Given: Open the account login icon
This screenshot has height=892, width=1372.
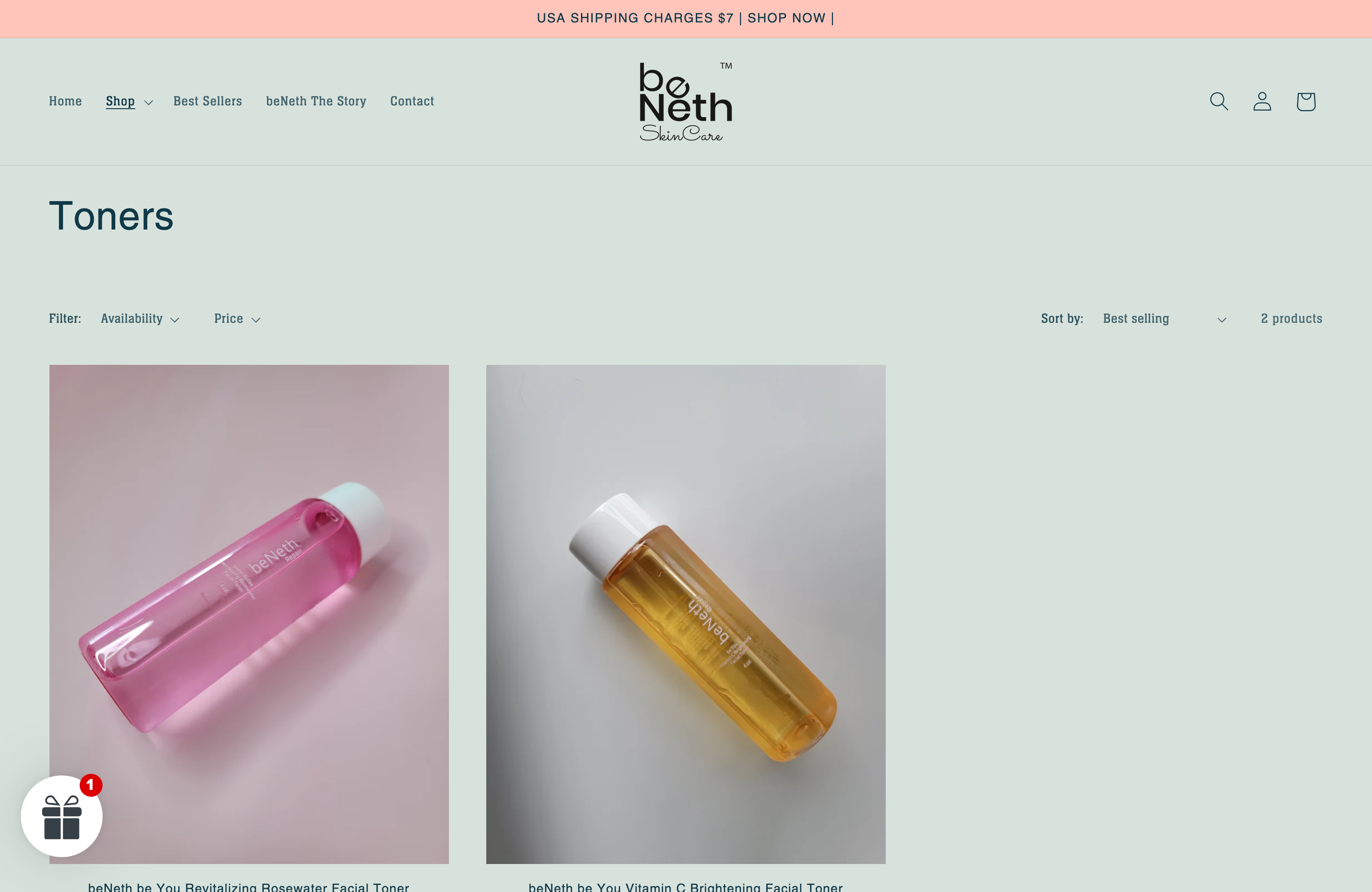Looking at the screenshot, I should (1262, 101).
